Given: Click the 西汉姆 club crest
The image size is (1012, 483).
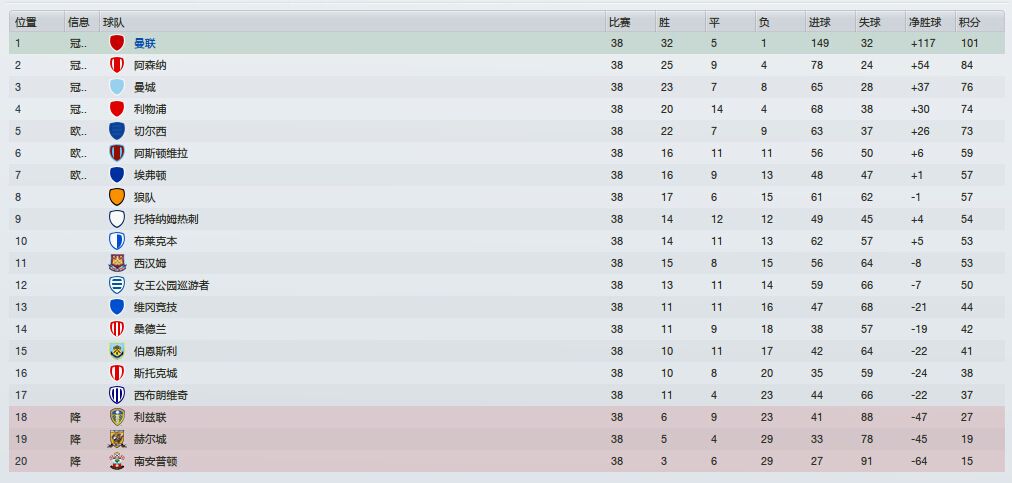Looking at the screenshot, I should pos(117,263).
